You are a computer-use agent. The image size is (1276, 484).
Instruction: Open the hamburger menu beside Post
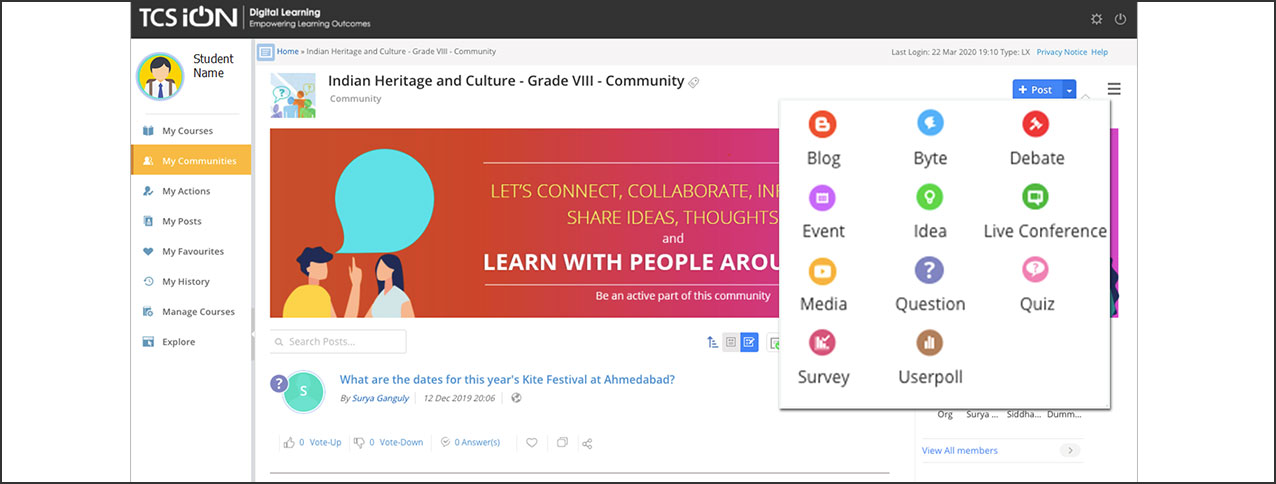pos(1114,89)
